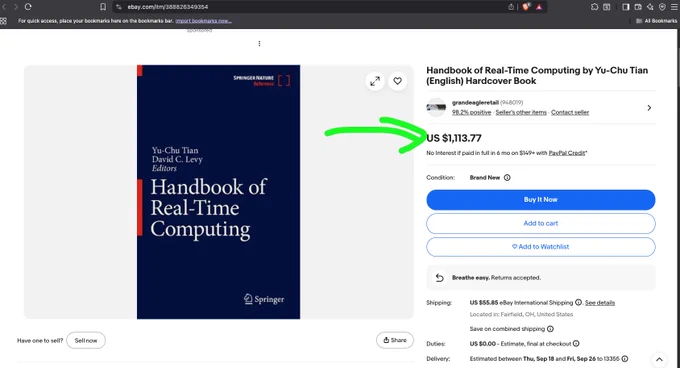Open Brave Rewards triangle icon
The height and width of the screenshot is (368, 680).
(x=539, y=7)
